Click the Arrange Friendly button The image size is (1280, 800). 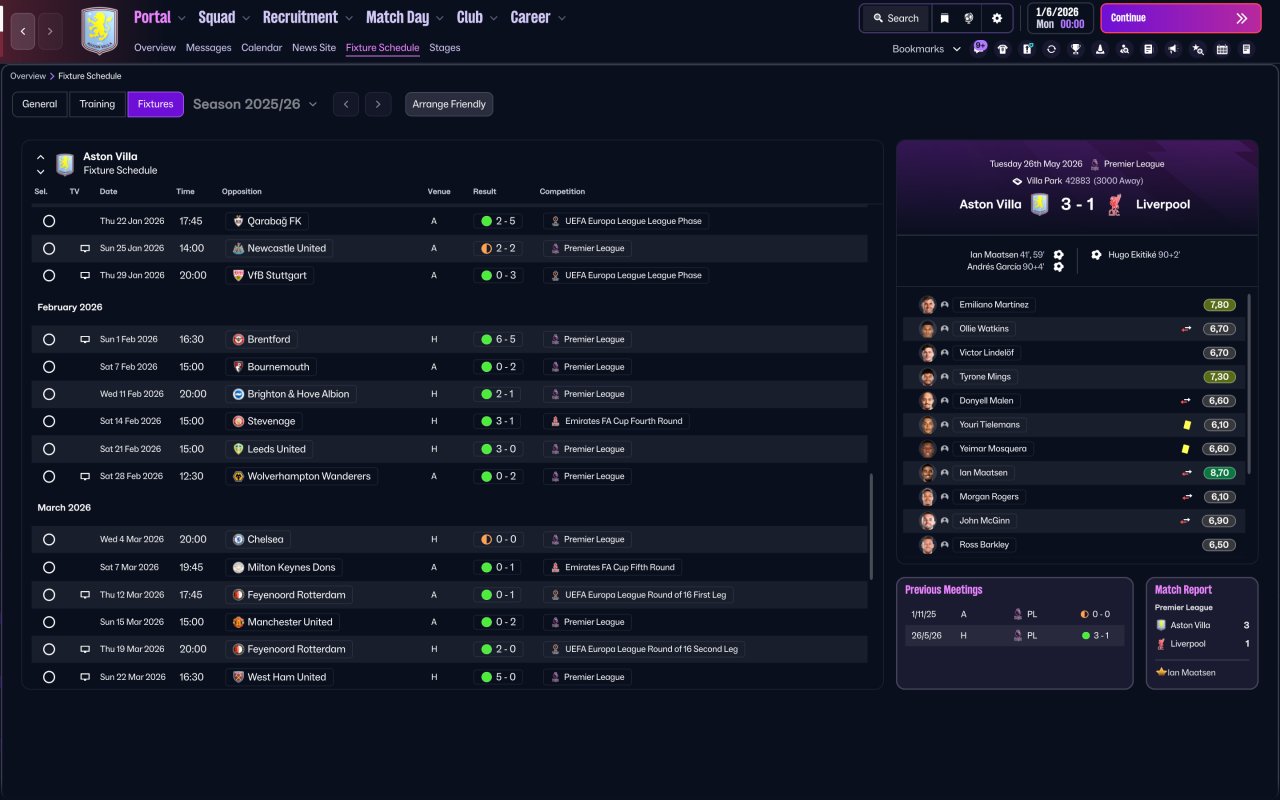coord(449,104)
